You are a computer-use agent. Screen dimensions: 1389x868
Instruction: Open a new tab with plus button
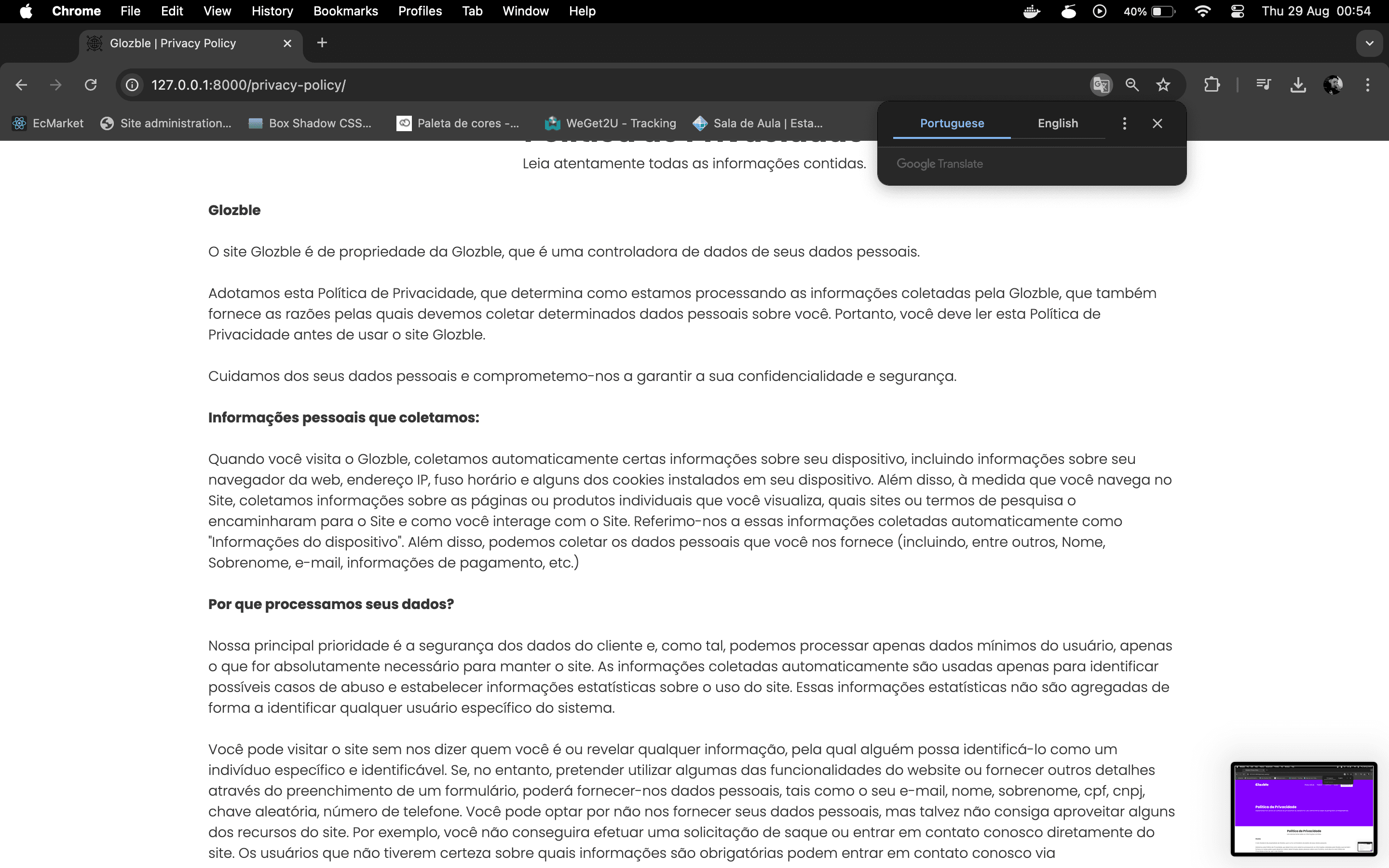coord(322,43)
